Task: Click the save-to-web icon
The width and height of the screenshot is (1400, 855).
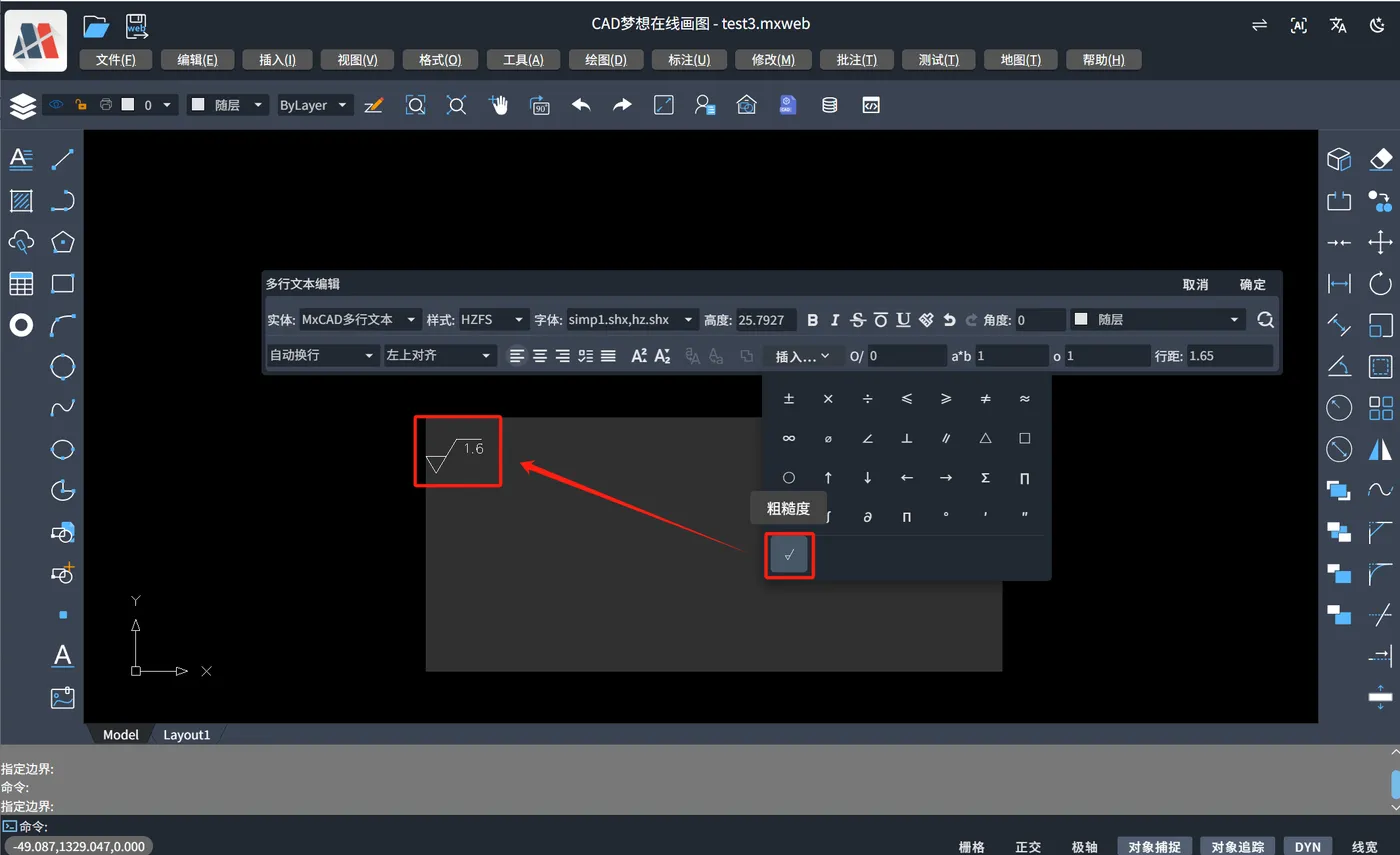Action: (137, 26)
